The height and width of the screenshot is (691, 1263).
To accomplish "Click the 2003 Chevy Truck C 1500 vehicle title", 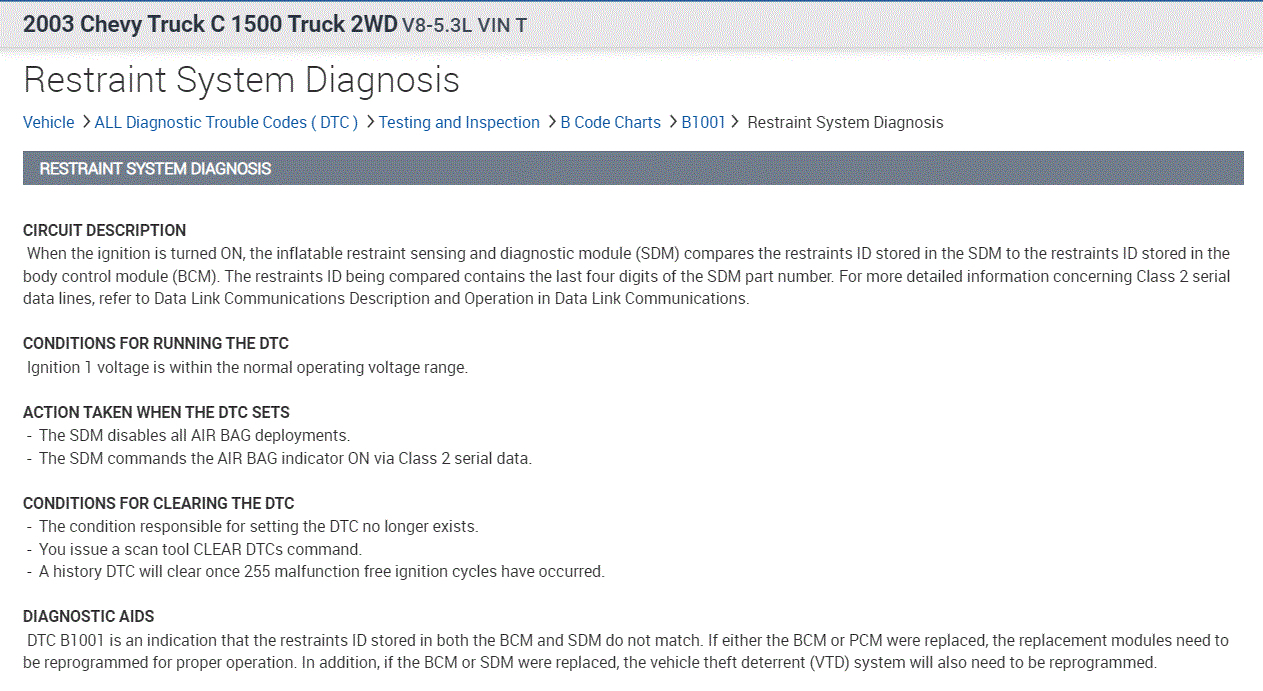I will pyautogui.click(x=210, y=24).
